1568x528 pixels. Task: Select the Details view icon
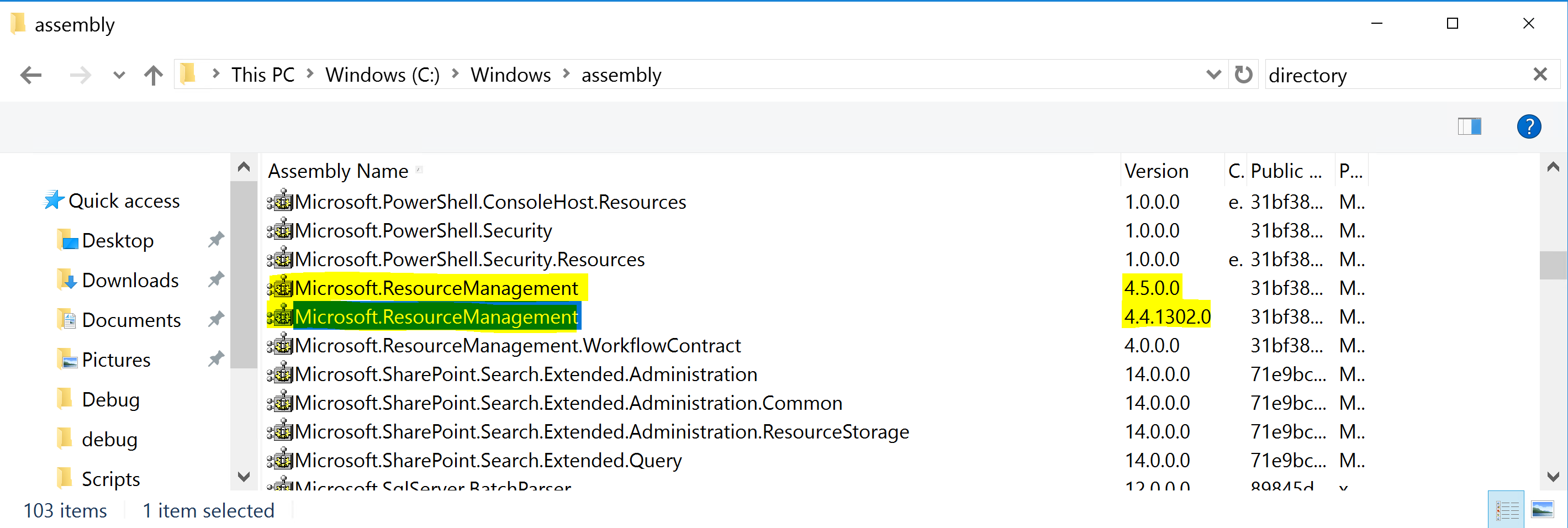1507,509
